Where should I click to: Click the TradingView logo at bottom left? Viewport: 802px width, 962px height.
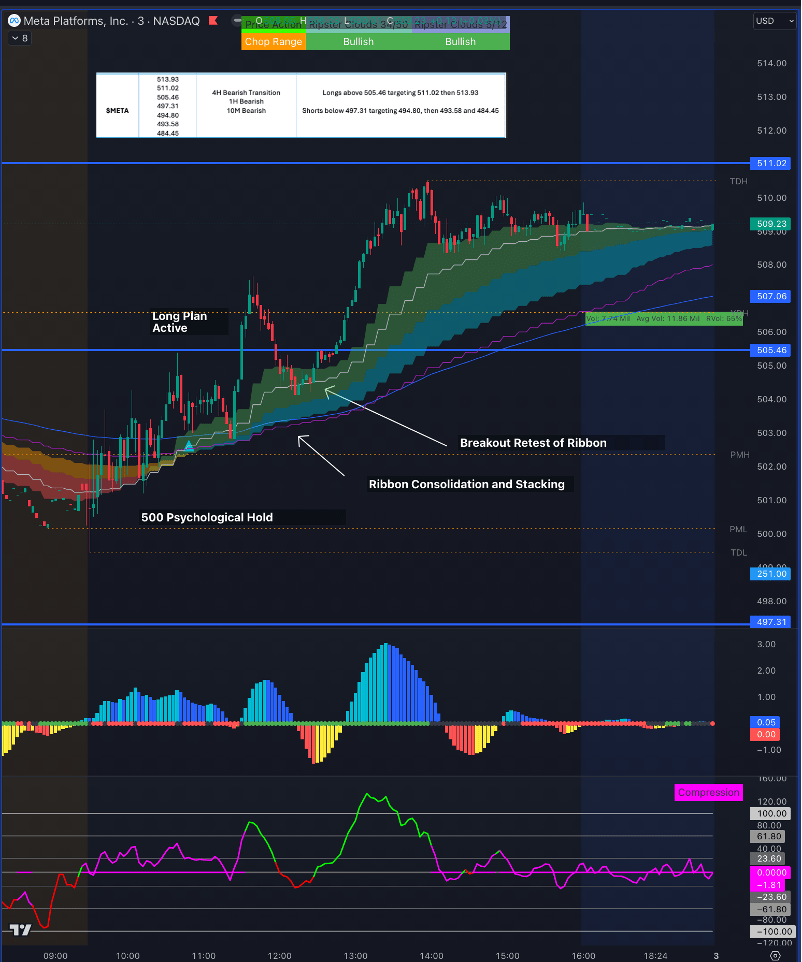pos(19,929)
